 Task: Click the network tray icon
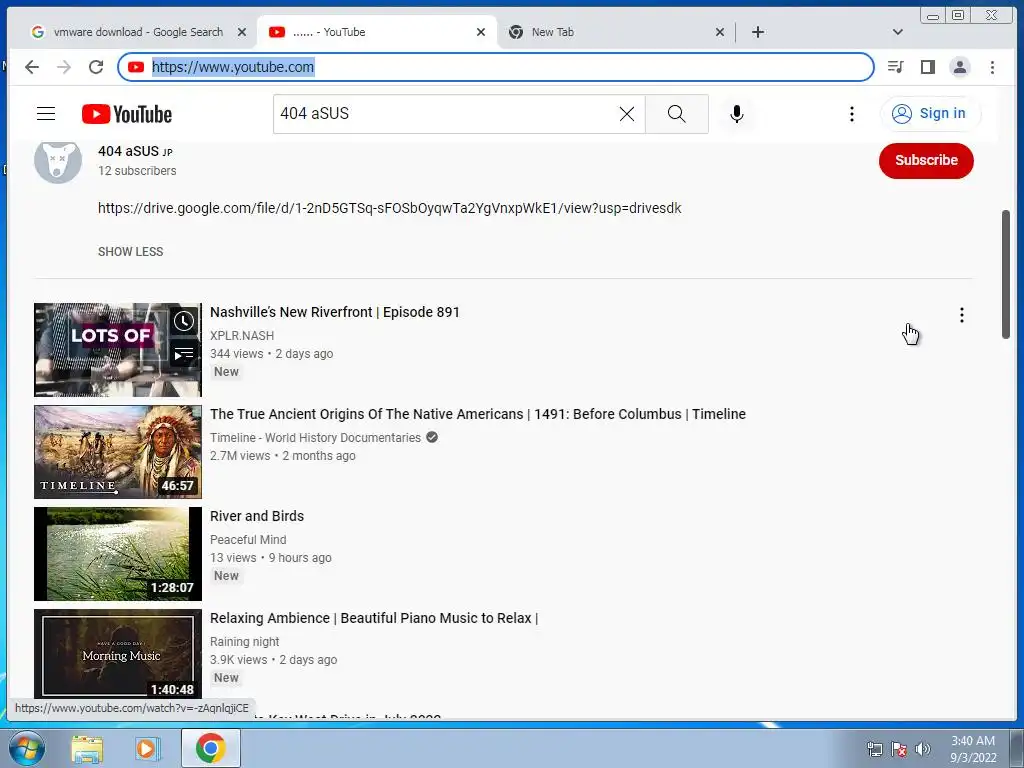pos(874,749)
